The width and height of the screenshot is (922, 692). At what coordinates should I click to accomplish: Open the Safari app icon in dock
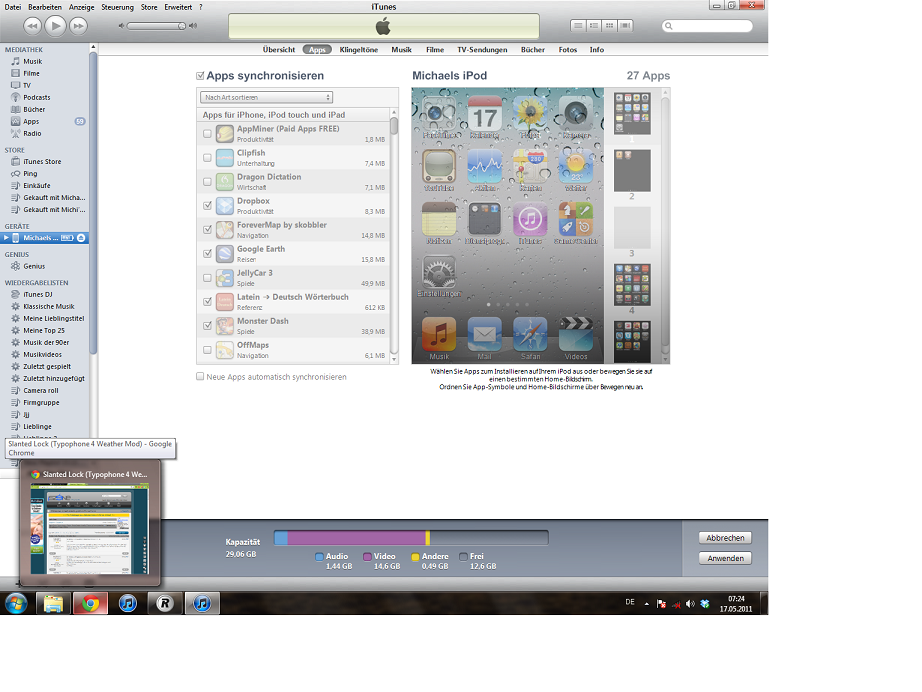[x=530, y=334]
